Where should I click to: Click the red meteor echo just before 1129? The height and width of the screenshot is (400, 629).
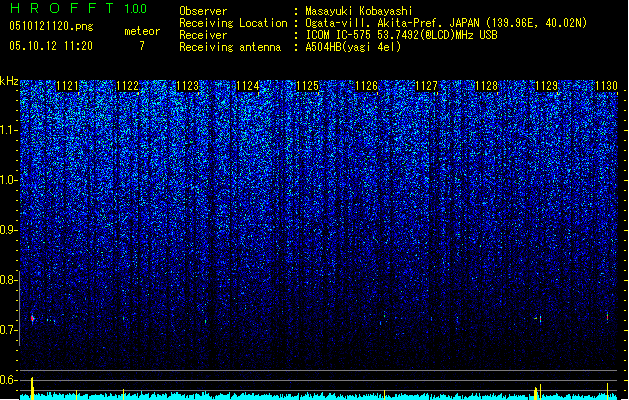(540, 319)
